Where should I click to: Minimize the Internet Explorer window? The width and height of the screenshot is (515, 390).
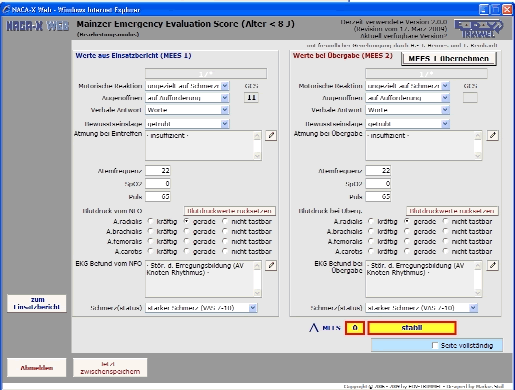pyautogui.click(x=484, y=9)
